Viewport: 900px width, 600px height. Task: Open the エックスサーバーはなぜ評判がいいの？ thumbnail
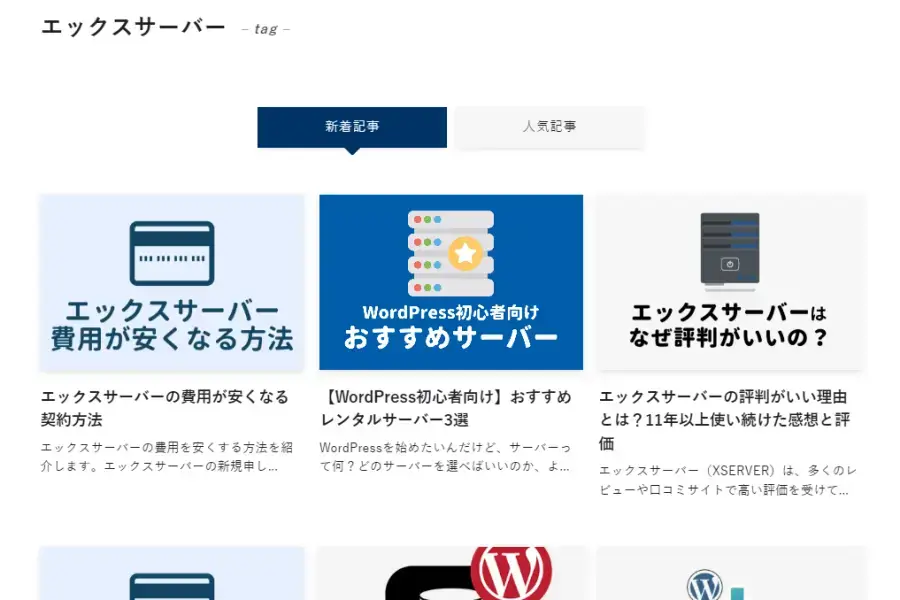click(x=730, y=282)
